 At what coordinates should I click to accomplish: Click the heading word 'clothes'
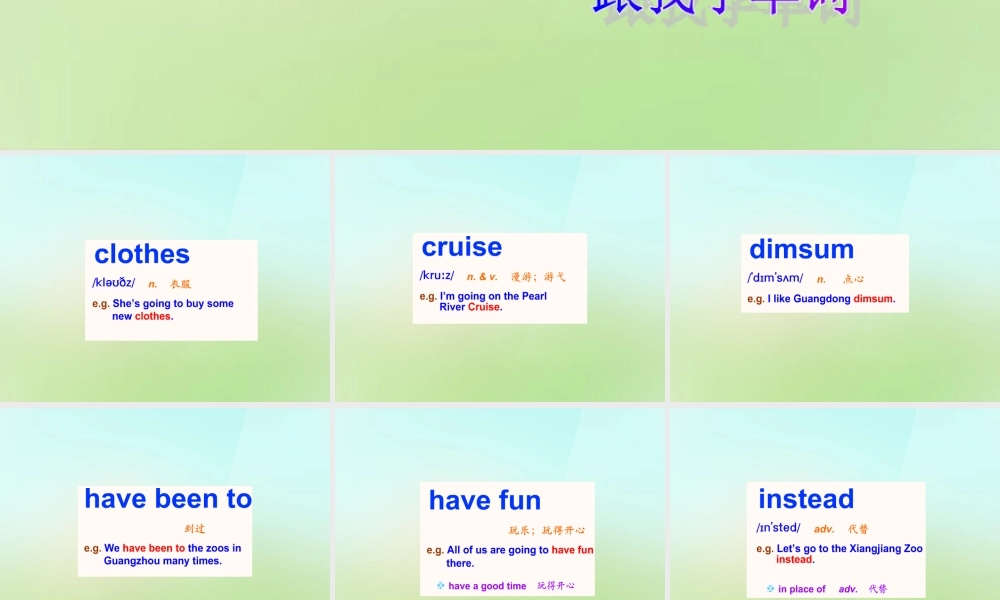pos(142,254)
